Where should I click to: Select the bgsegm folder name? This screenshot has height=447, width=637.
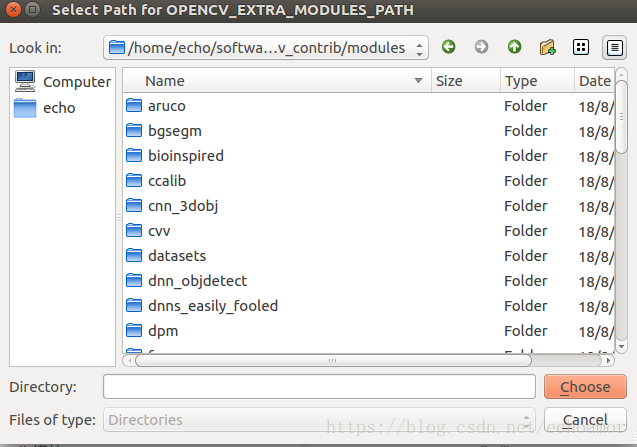pyautogui.click(x=175, y=131)
